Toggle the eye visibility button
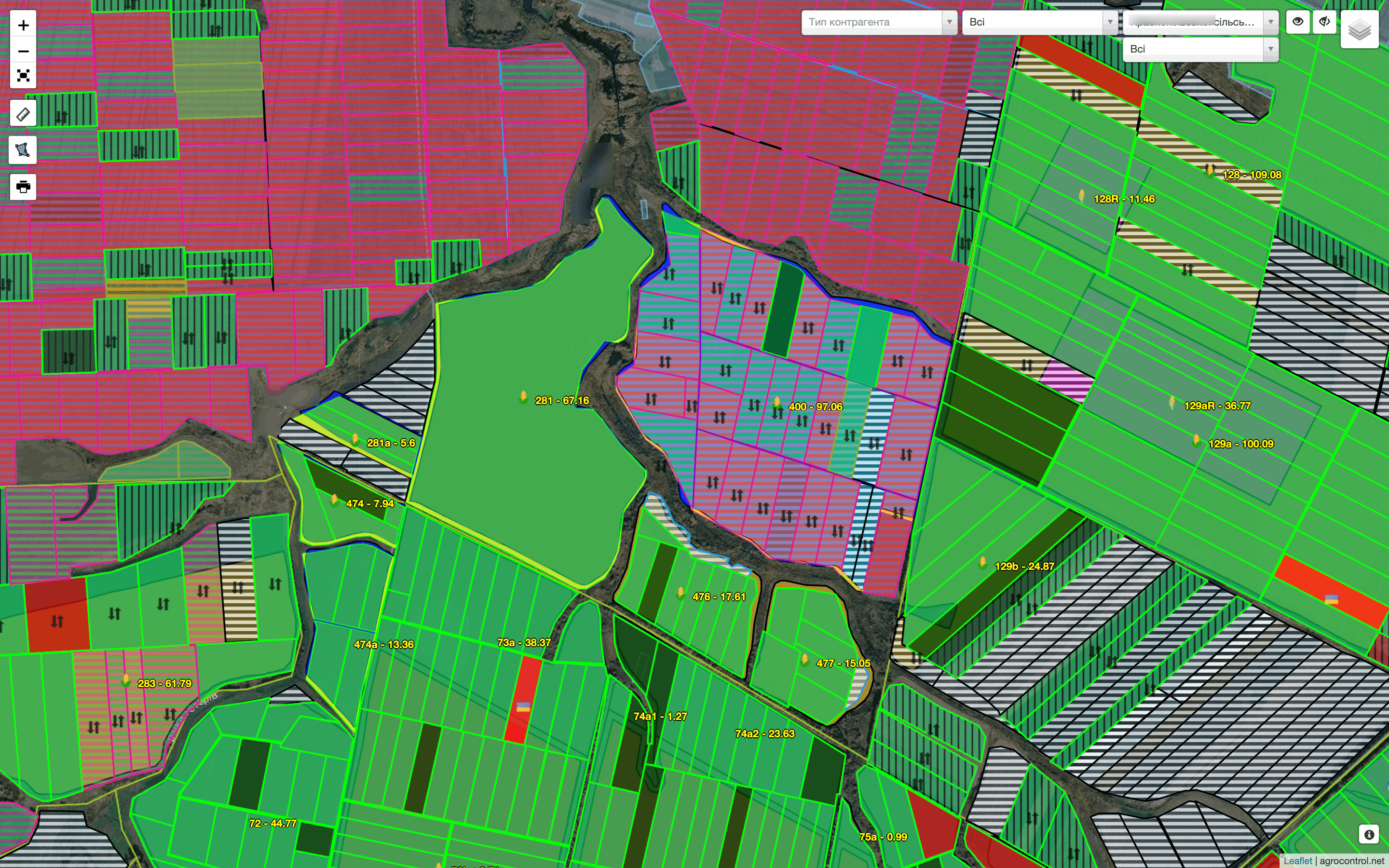This screenshot has height=868, width=1389. (x=1298, y=22)
